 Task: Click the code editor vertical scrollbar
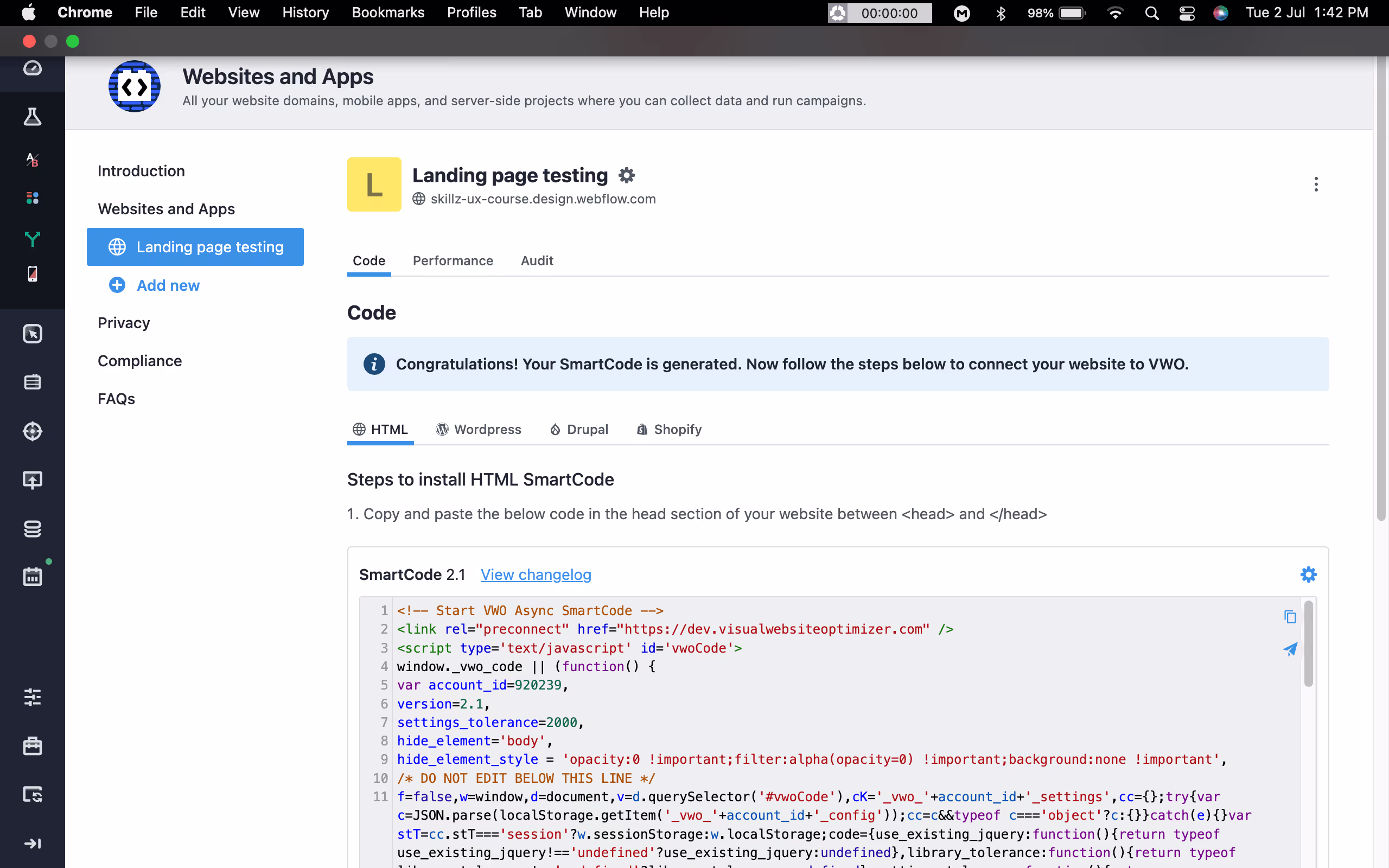click(x=1308, y=643)
